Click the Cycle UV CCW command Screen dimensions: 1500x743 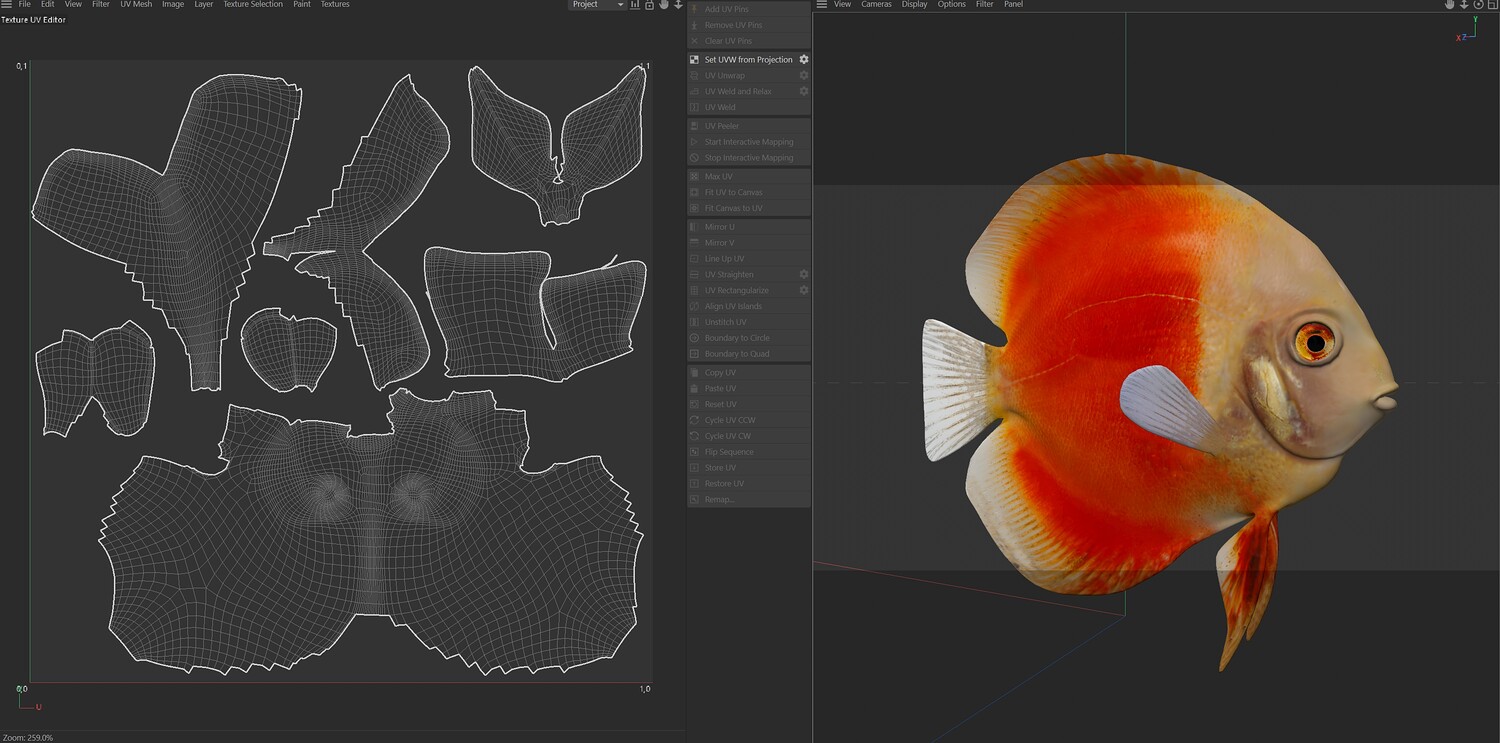[x=749, y=420]
